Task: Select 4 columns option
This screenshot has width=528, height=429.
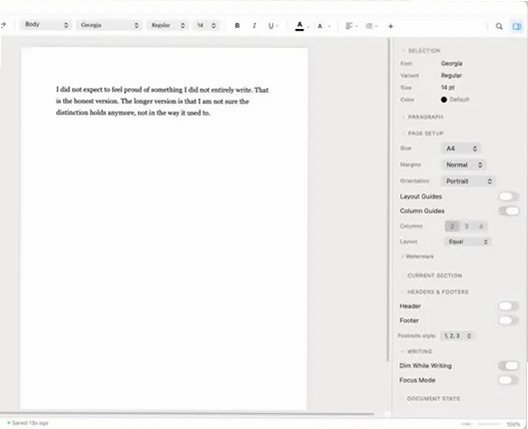Action: 481,226
